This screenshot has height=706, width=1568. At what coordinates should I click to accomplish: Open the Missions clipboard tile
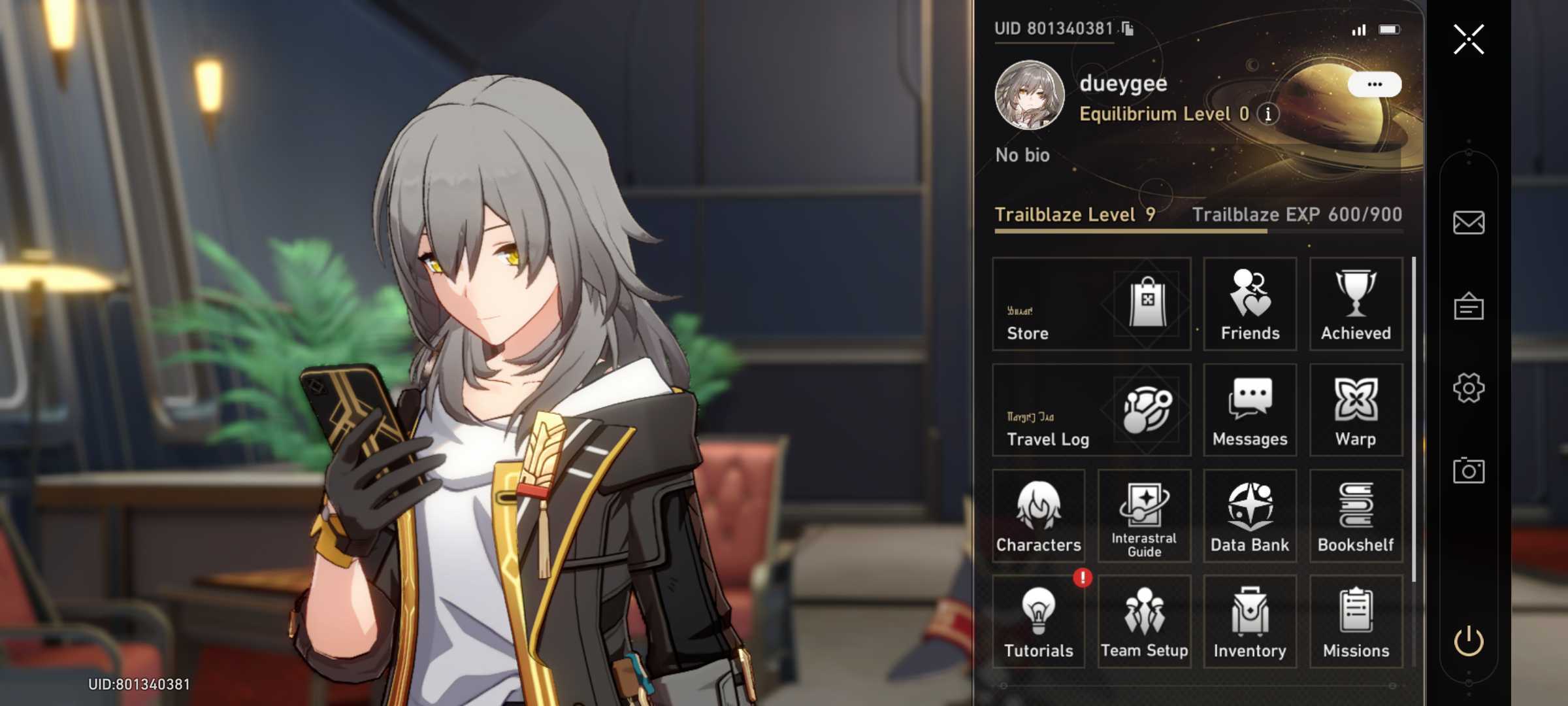click(1356, 622)
